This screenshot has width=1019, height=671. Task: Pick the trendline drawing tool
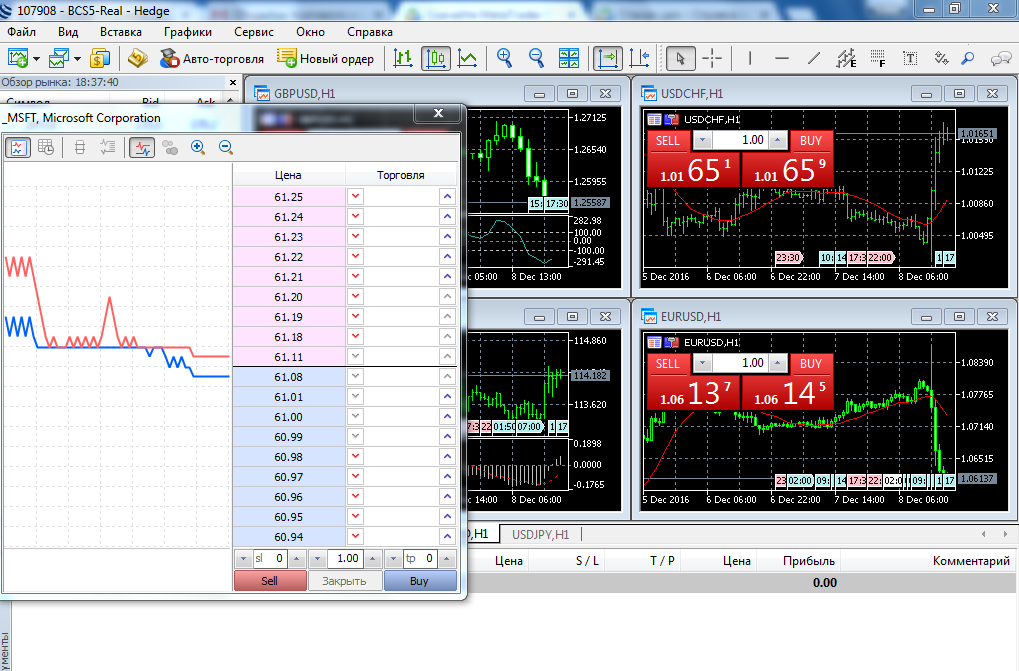pyautogui.click(x=814, y=58)
